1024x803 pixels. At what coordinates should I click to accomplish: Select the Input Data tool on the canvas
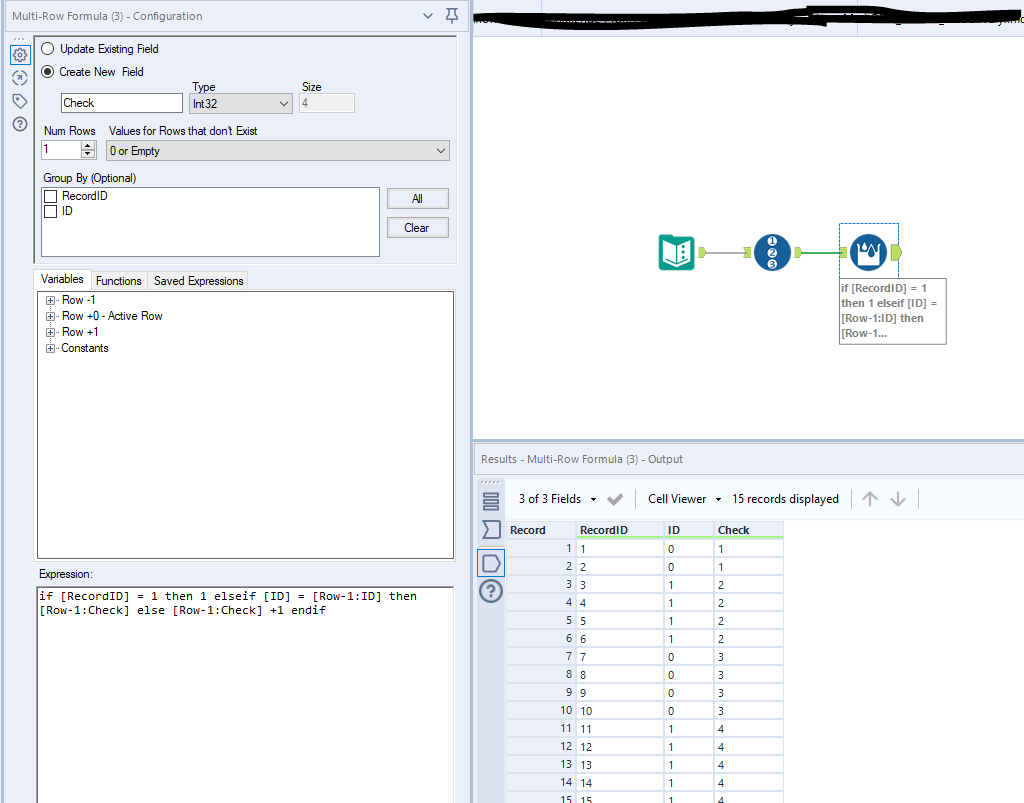675,253
